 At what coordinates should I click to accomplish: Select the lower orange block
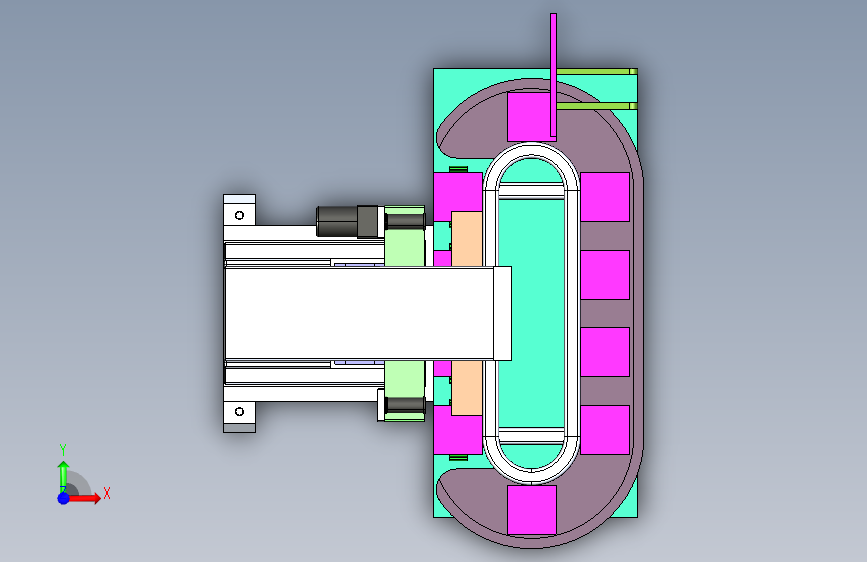467,388
